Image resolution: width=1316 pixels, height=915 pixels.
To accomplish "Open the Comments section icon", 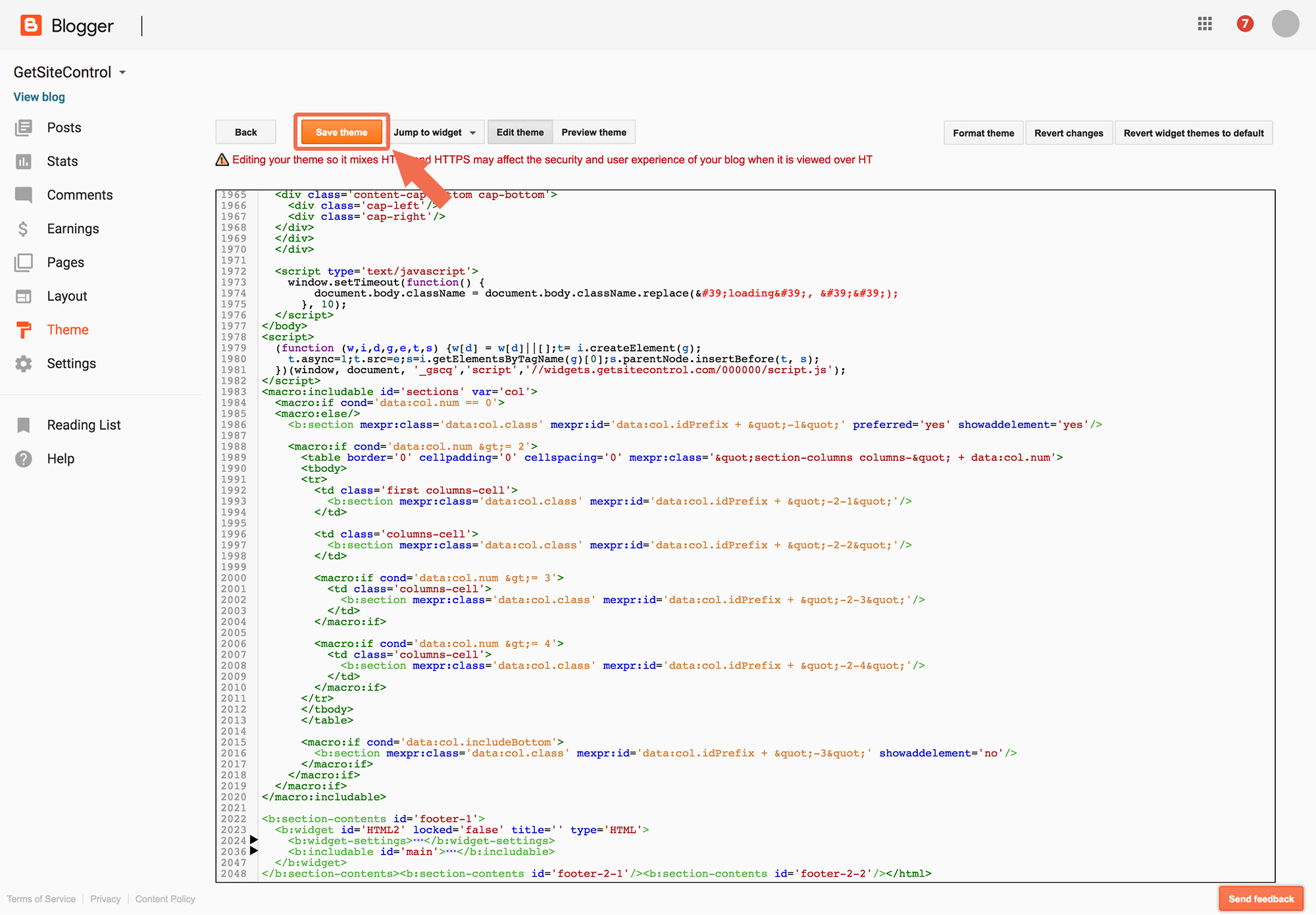I will click(x=24, y=195).
